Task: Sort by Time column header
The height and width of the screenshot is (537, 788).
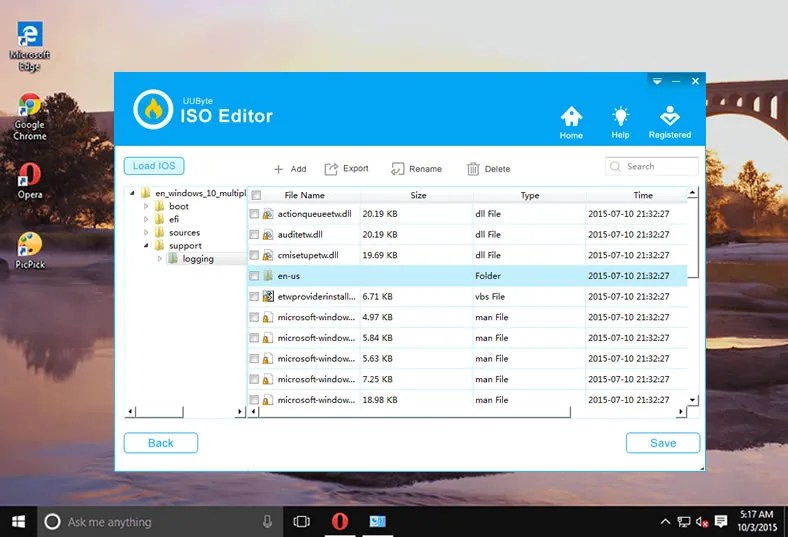Action: pyautogui.click(x=643, y=195)
